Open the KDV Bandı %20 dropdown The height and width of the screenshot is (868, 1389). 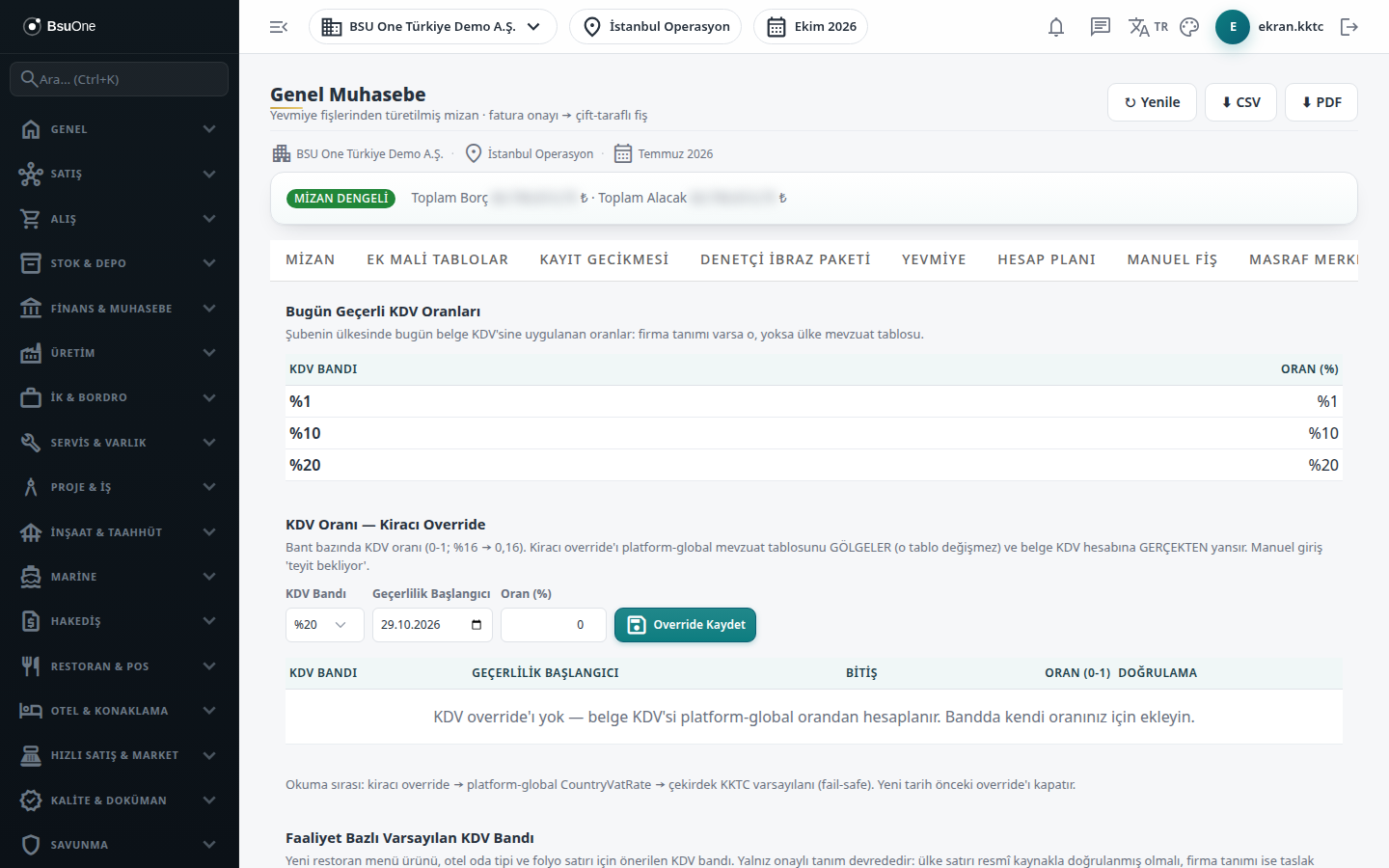[x=324, y=625]
